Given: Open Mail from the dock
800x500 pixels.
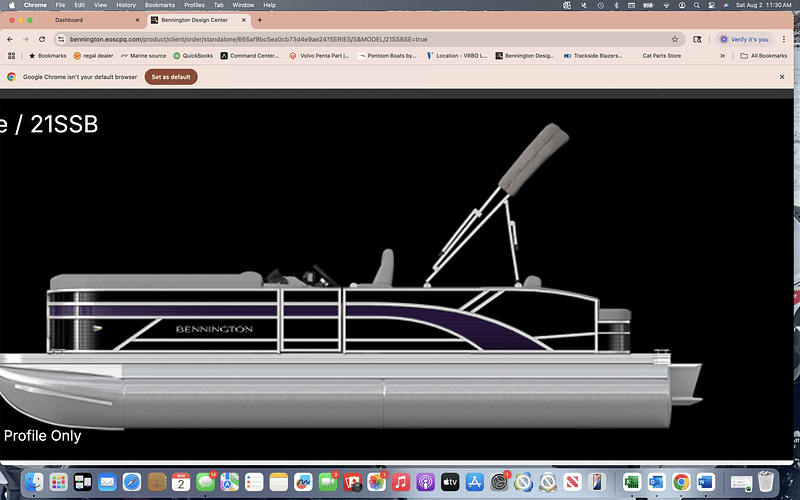Looking at the screenshot, I should (x=107, y=482).
